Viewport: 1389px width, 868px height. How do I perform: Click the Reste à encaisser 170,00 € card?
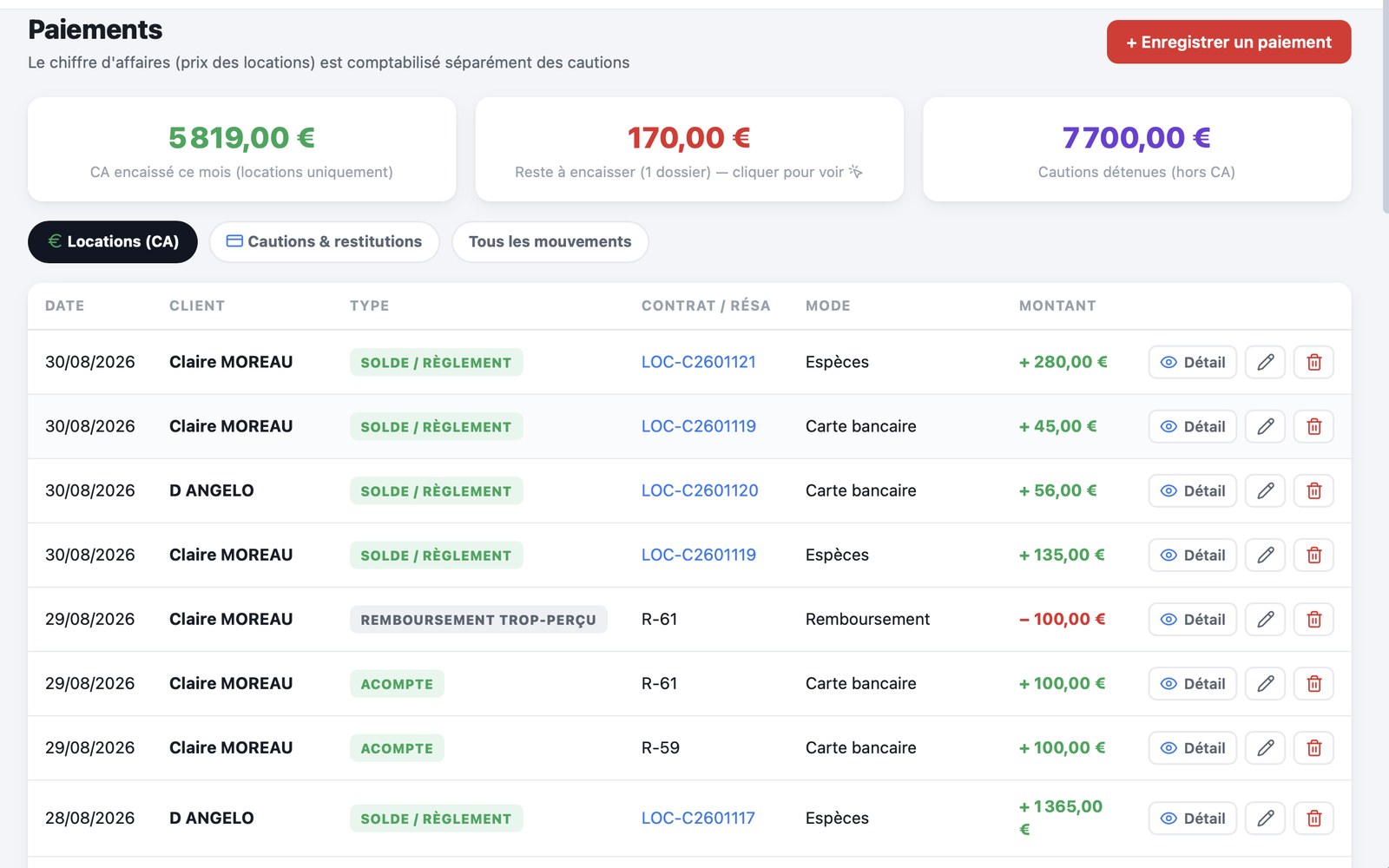[689, 149]
